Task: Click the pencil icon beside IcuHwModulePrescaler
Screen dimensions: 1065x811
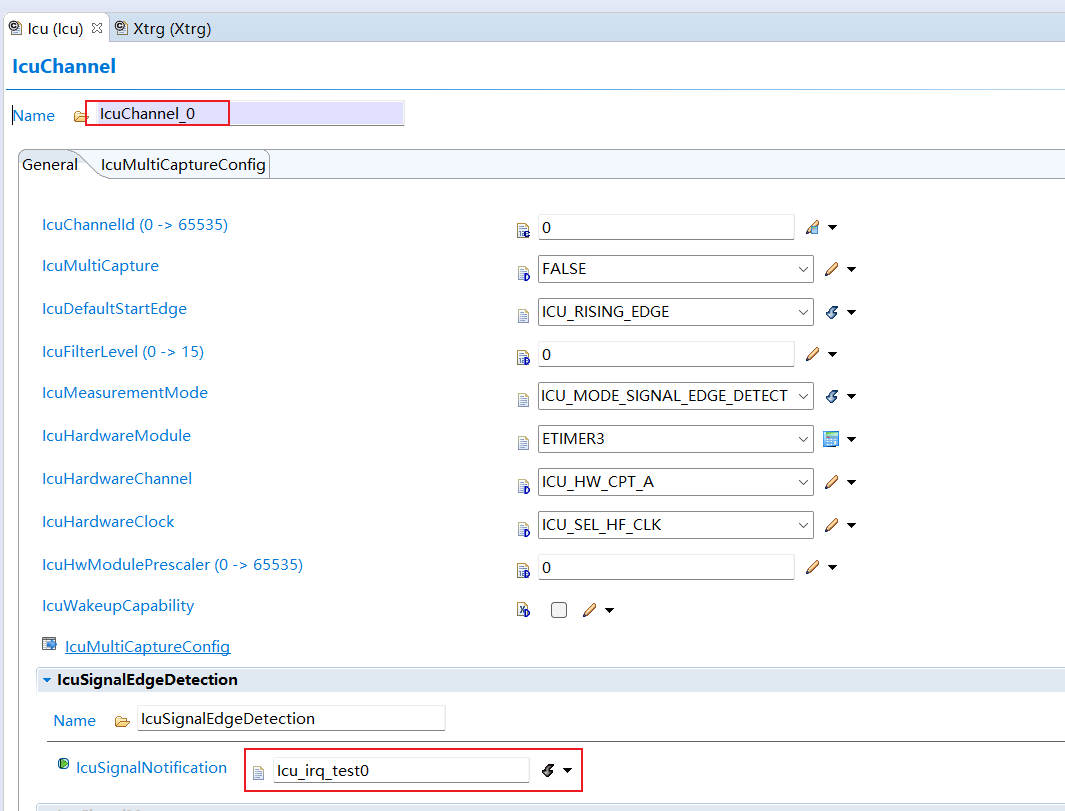Action: click(x=812, y=567)
